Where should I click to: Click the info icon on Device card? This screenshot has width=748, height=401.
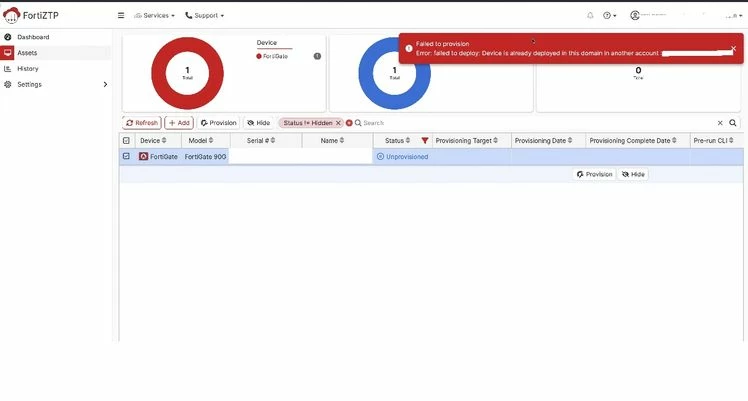[x=317, y=56]
